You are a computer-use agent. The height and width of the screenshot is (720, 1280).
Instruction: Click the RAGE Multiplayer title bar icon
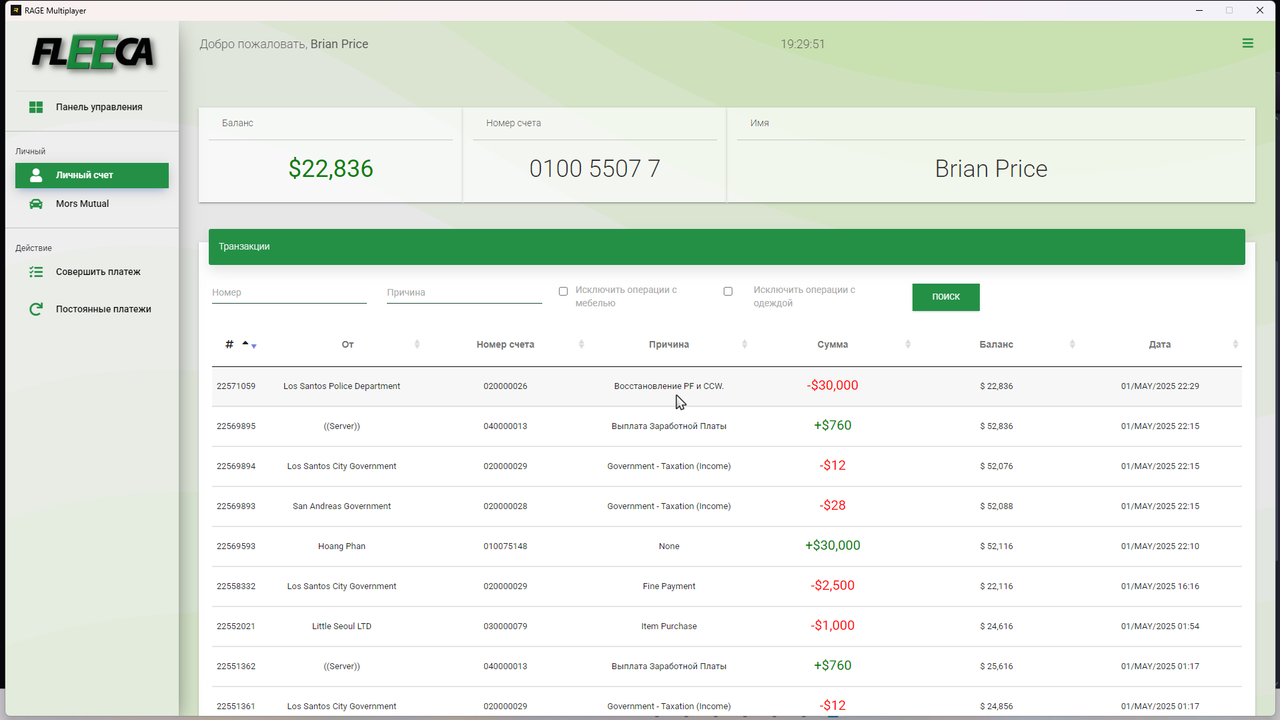tap(16, 10)
